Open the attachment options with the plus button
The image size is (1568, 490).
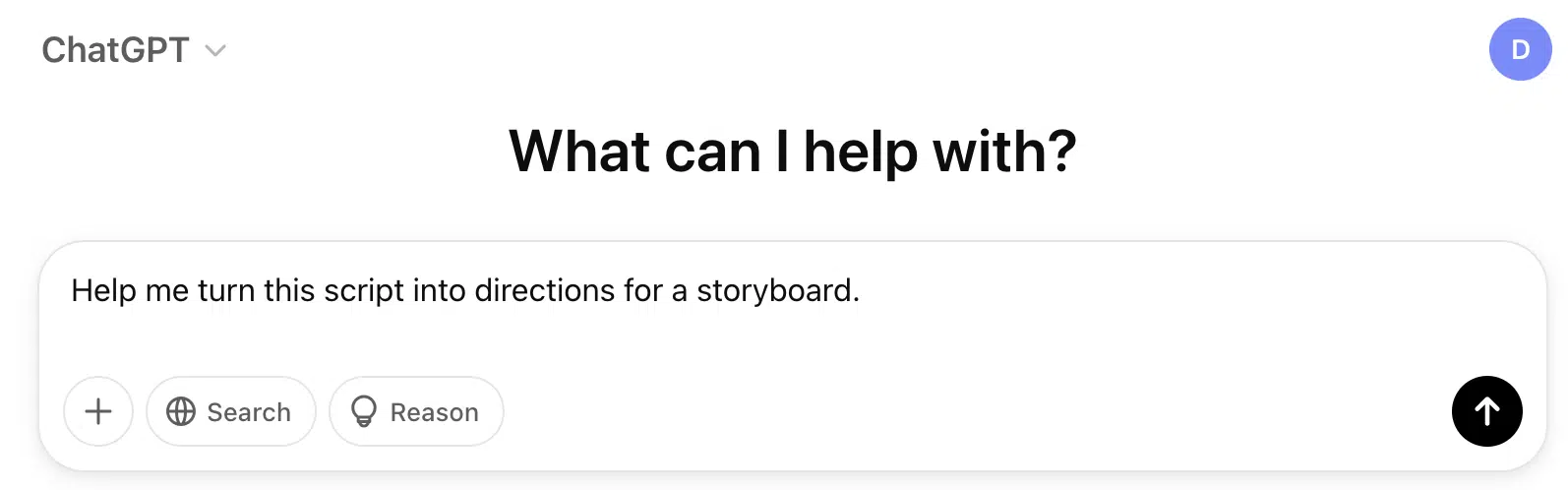coord(98,411)
